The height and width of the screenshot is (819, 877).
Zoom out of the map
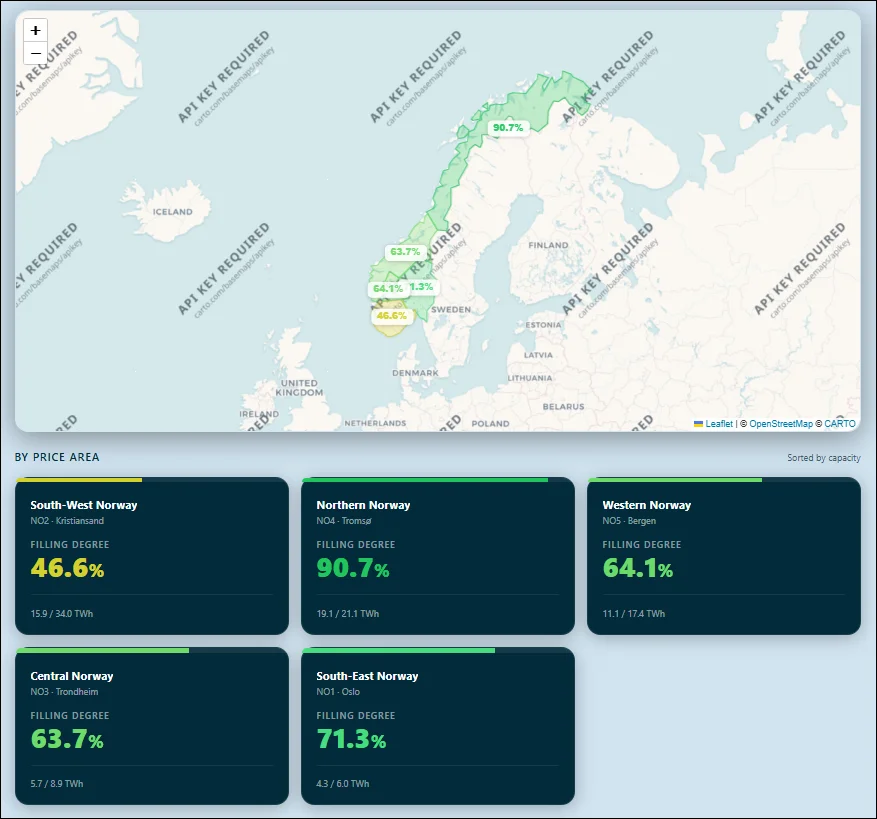click(x=35, y=53)
